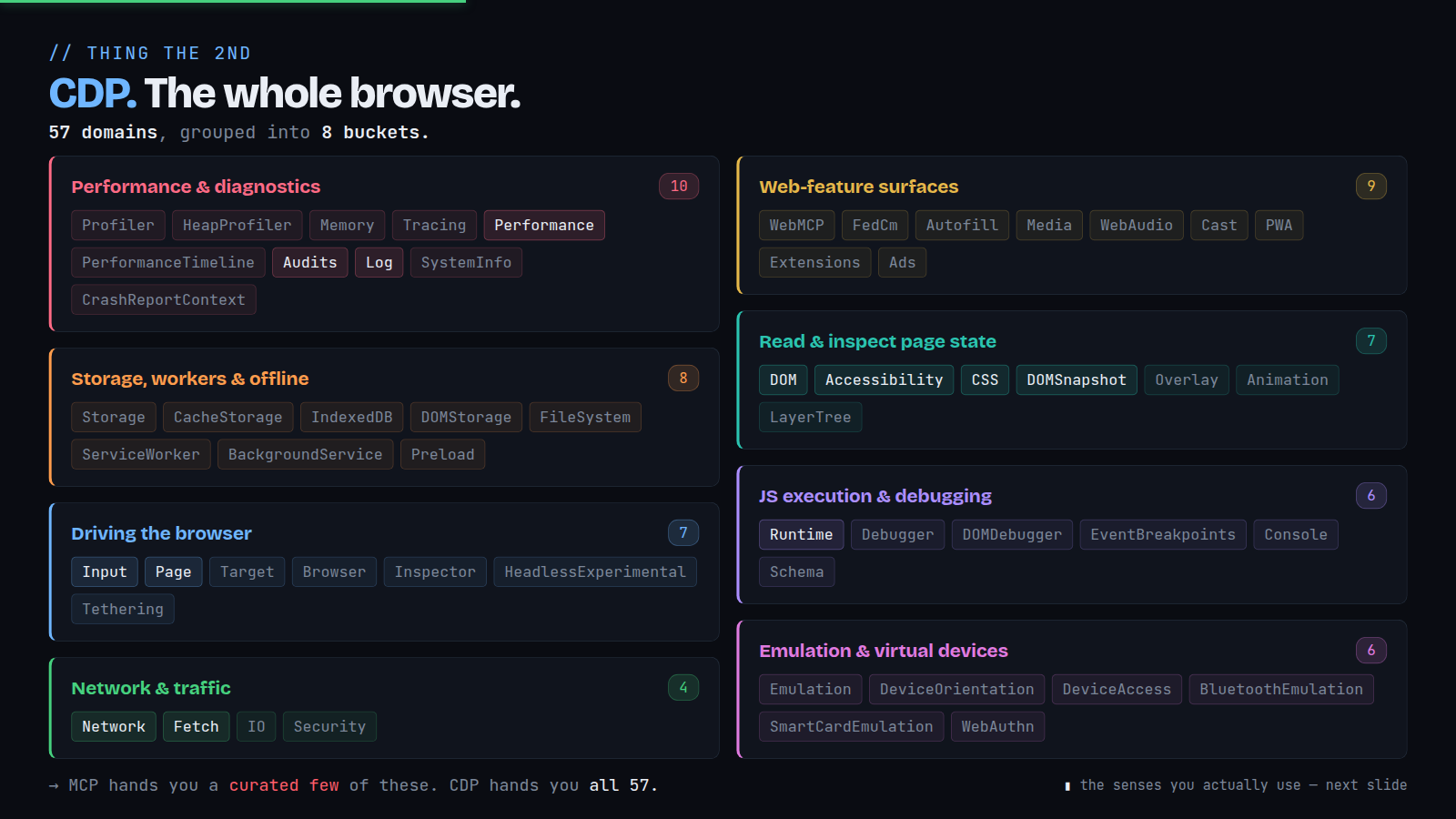Click the Performance domain chip

point(544,225)
